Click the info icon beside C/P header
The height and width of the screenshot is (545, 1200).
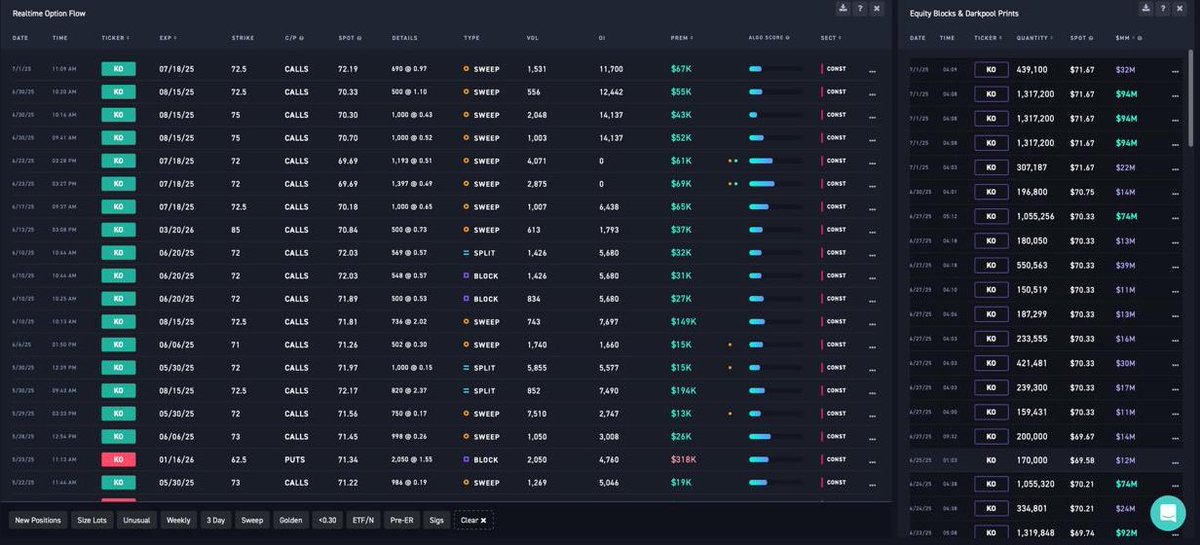tap(302, 38)
